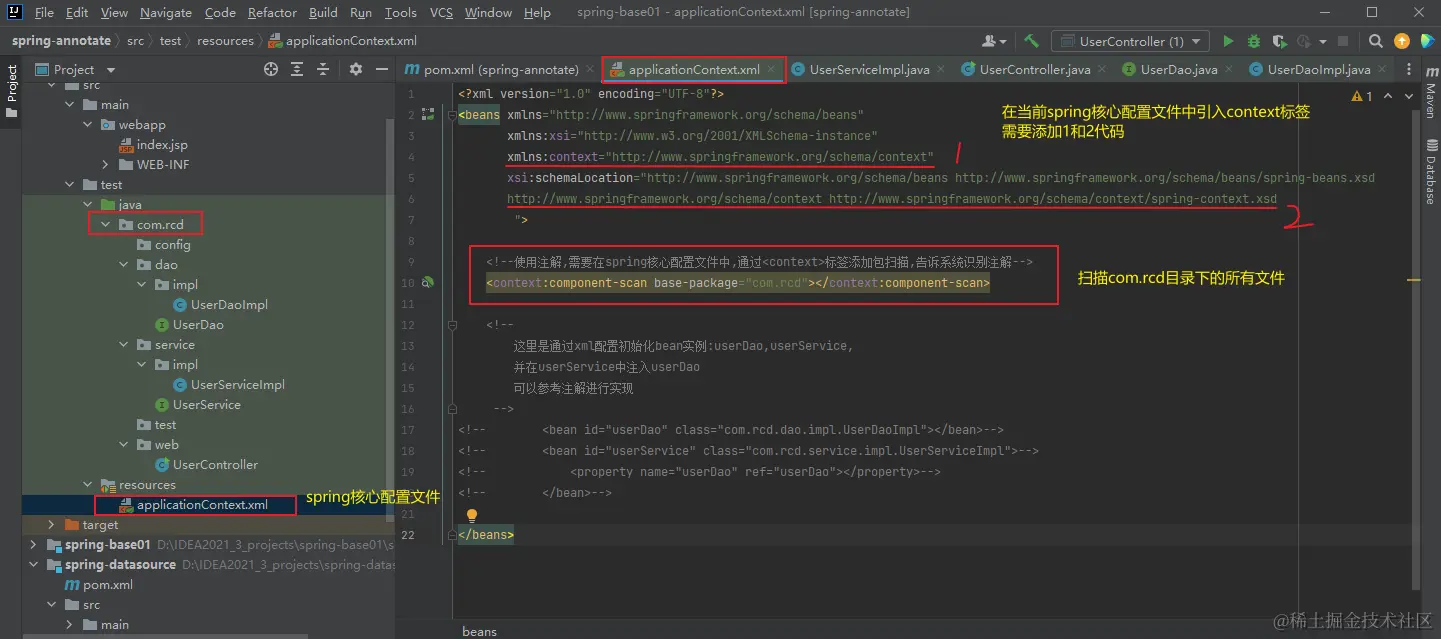
Task: Collapse the com.rcd package node
Action: point(107,225)
